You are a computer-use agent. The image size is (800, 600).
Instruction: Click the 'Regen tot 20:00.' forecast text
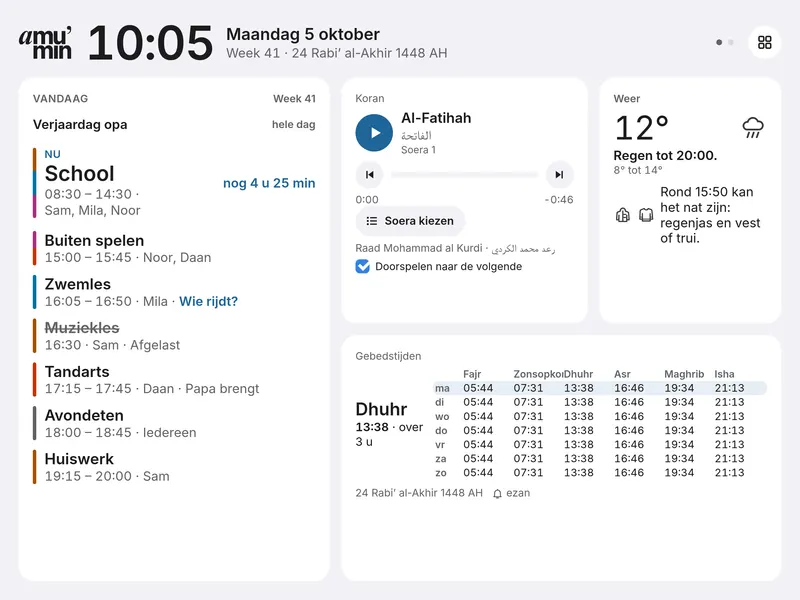(x=665, y=156)
